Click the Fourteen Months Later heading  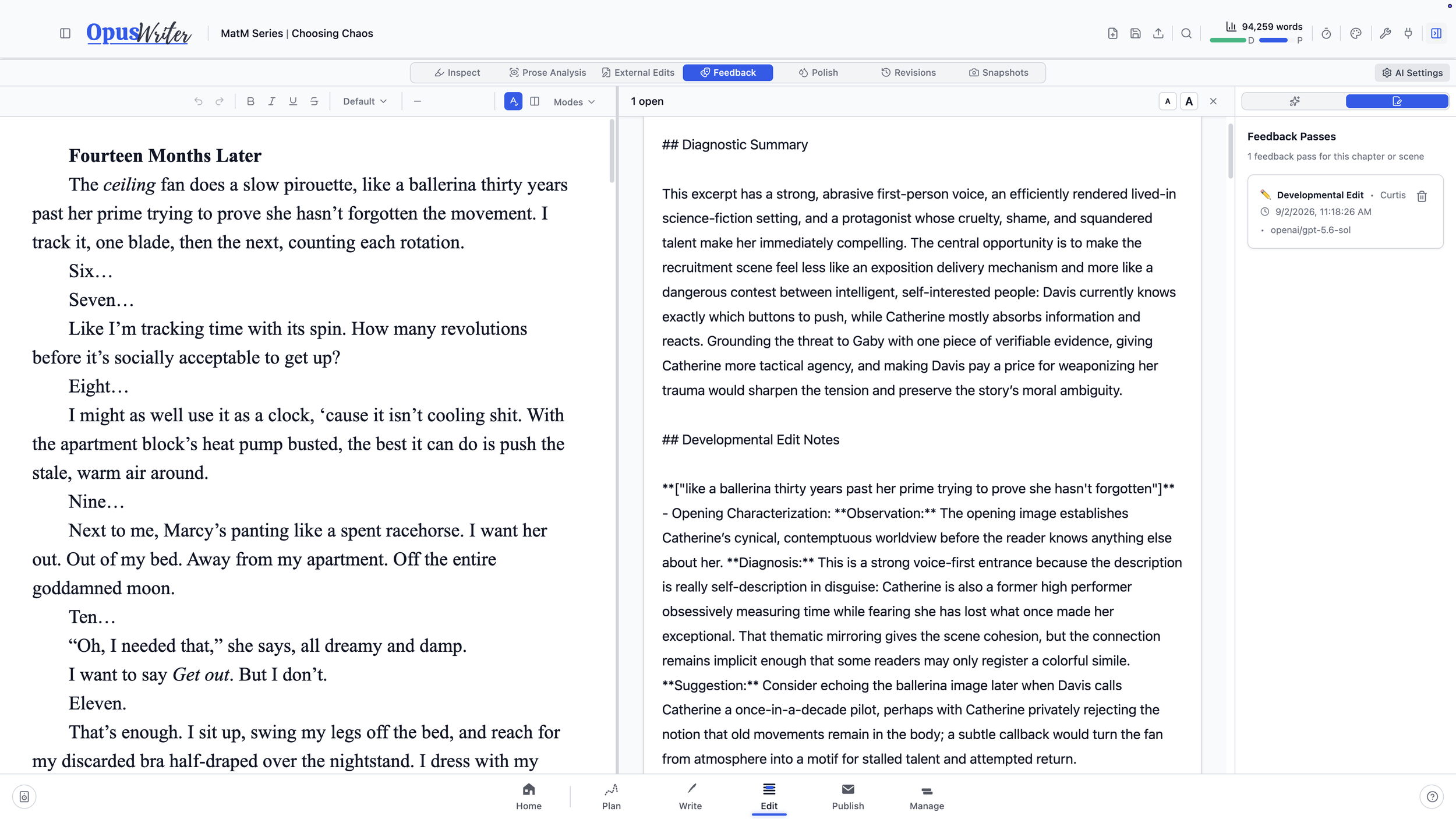pyautogui.click(x=165, y=156)
